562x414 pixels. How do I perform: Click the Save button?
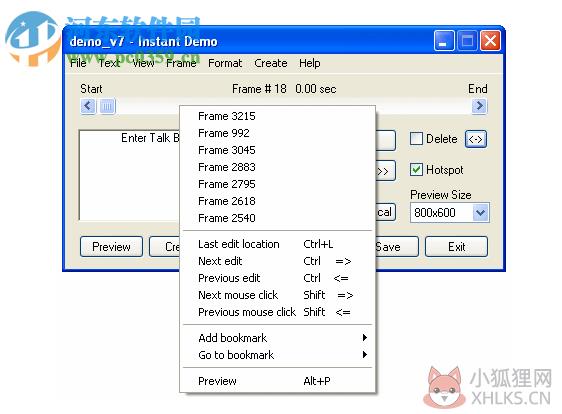(x=396, y=247)
